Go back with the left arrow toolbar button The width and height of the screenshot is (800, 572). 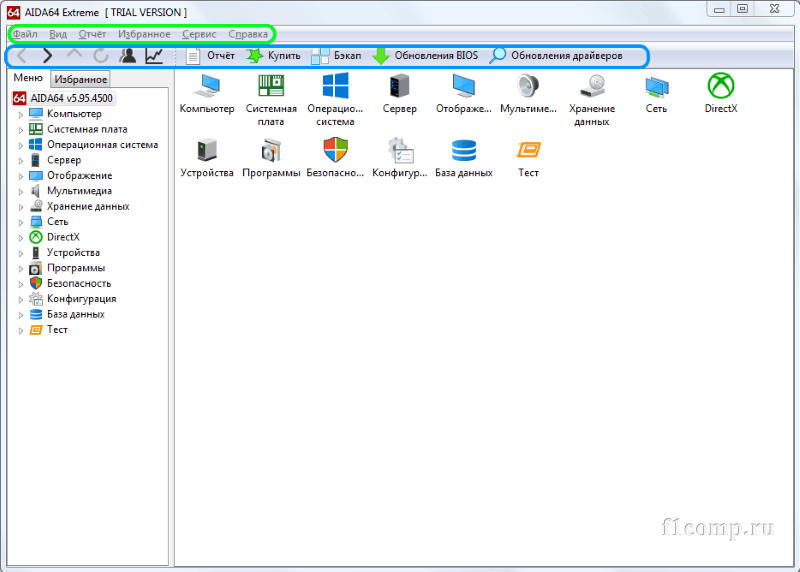21,55
